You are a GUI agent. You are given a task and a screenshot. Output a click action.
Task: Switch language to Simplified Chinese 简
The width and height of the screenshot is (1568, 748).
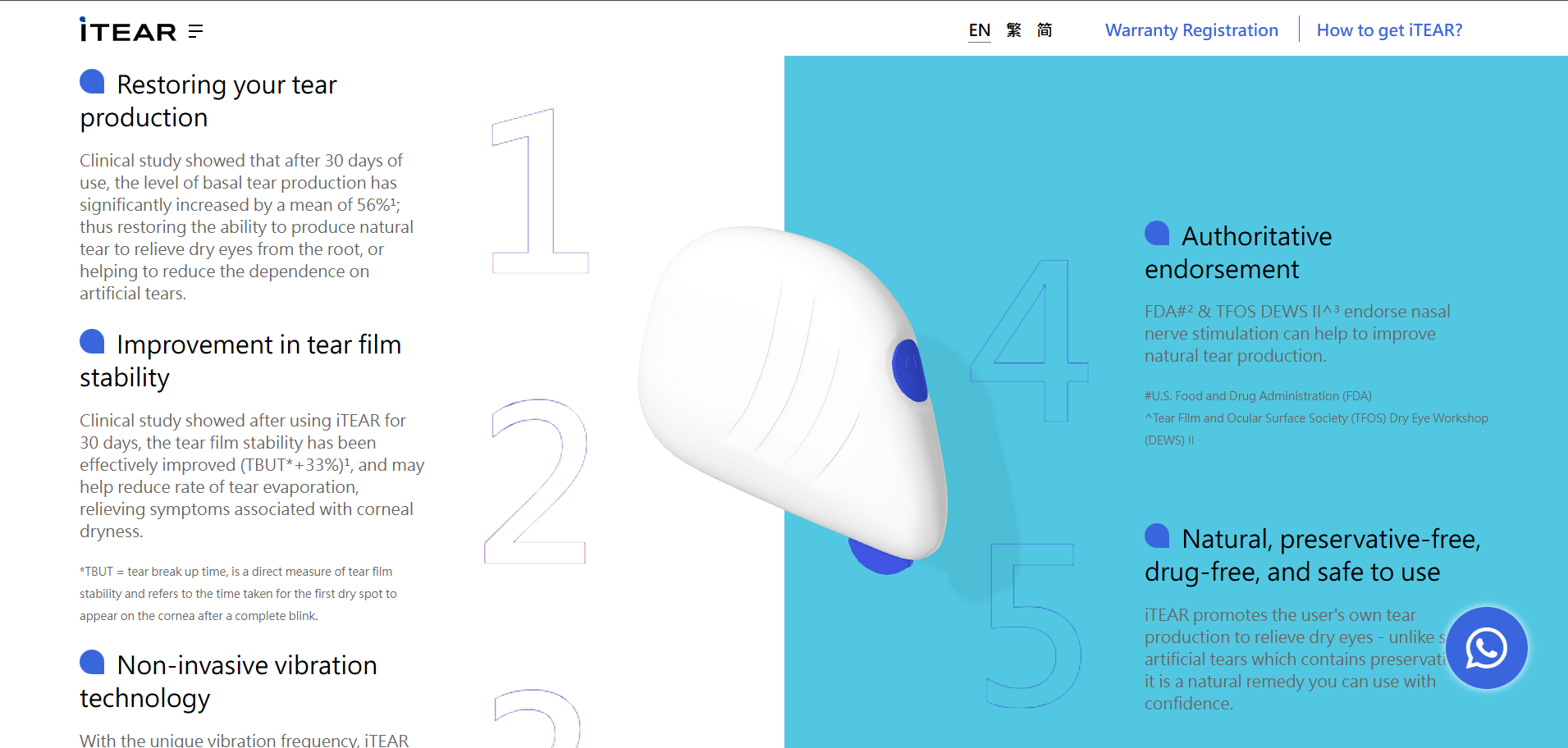coord(1045,30)
